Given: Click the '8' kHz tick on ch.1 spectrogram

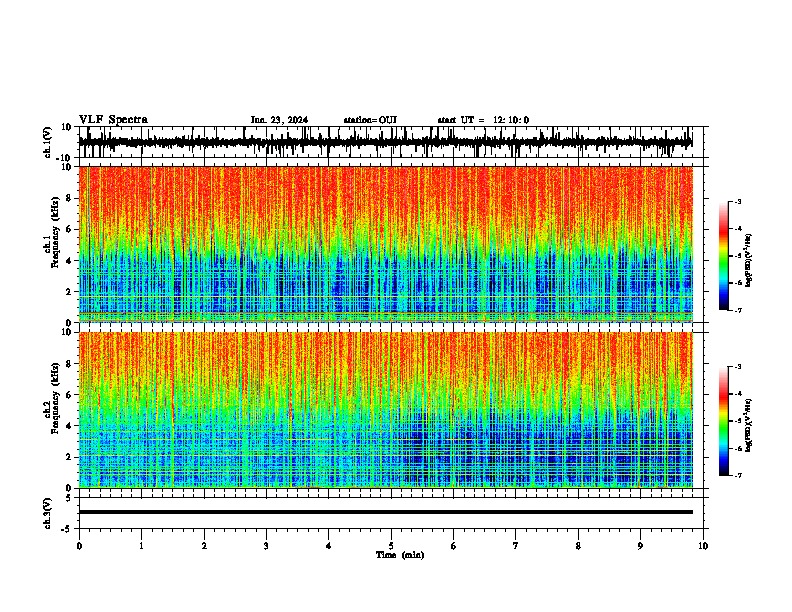Looking at the screenshot, I should point(69,198).
